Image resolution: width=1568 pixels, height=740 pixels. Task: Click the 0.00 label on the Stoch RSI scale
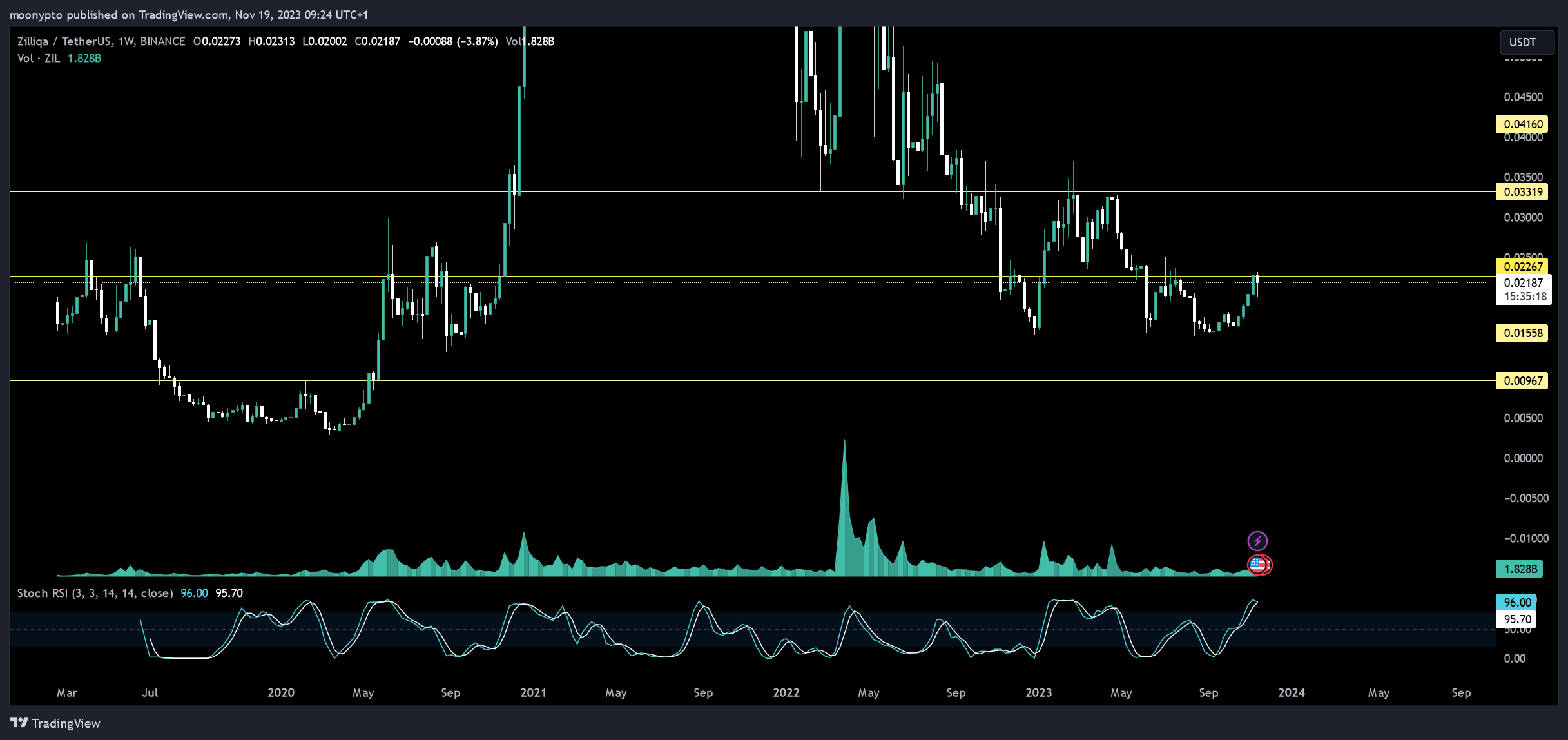point(1515,658)
